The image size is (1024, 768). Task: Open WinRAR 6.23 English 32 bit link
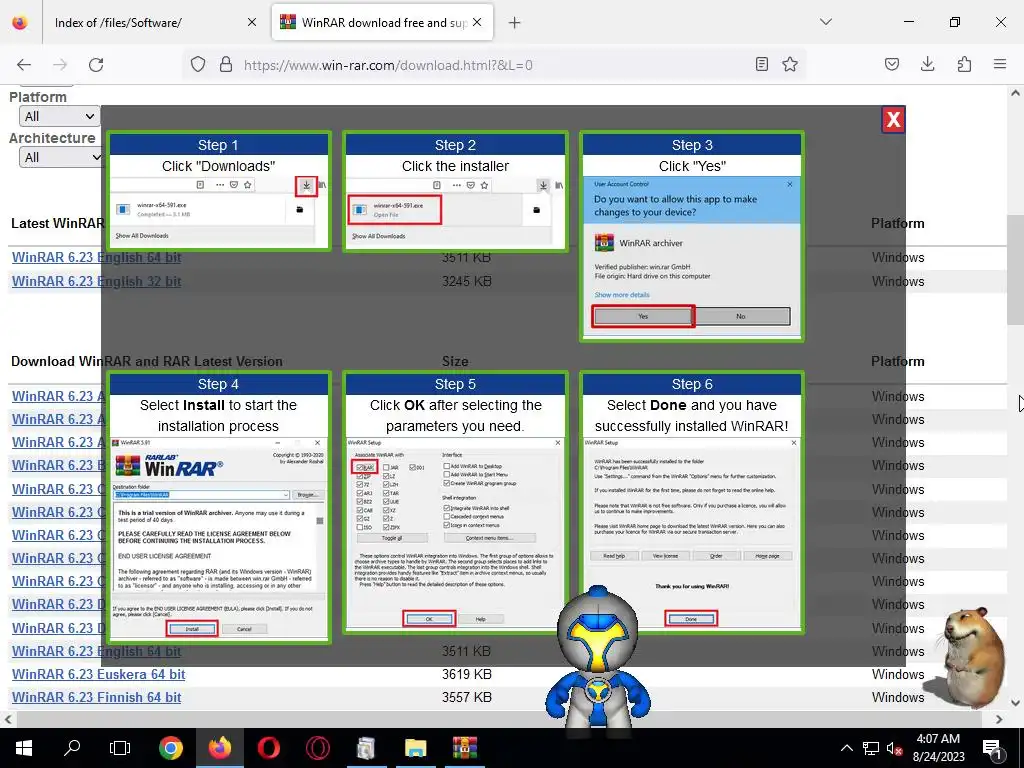coord(96,281)
